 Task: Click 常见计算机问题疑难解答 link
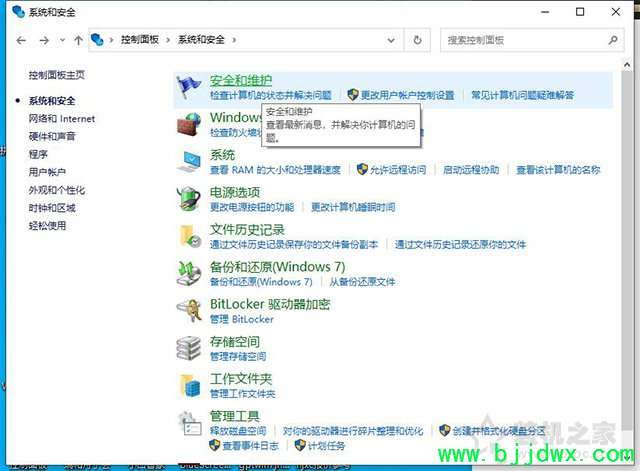[522, 95]
